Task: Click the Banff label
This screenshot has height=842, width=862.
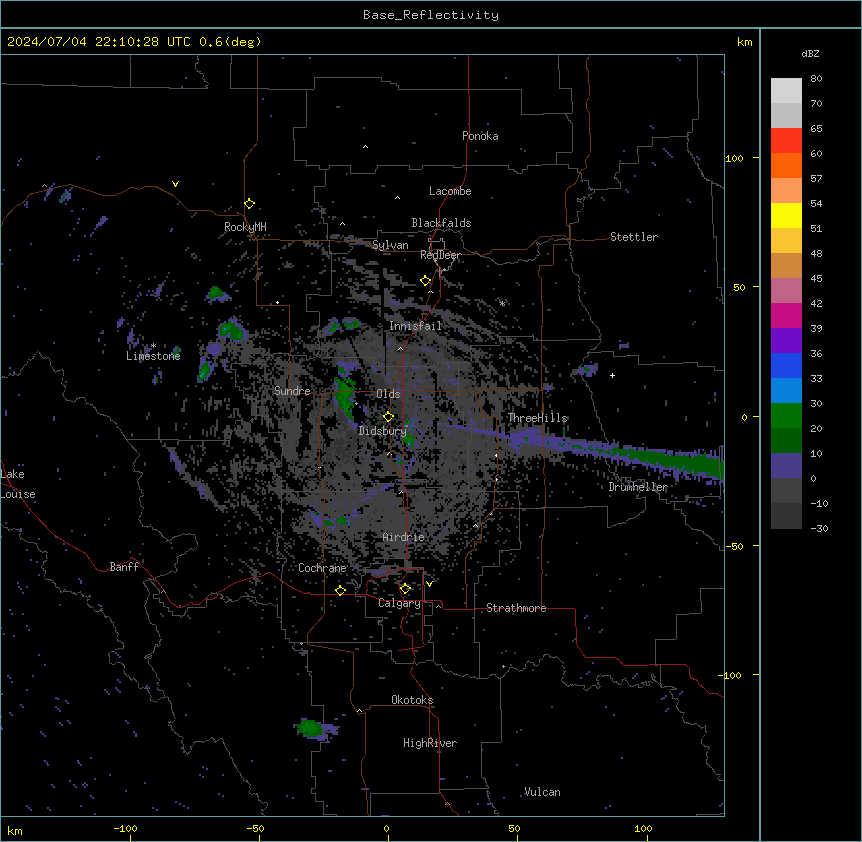Action: [124, 567]
